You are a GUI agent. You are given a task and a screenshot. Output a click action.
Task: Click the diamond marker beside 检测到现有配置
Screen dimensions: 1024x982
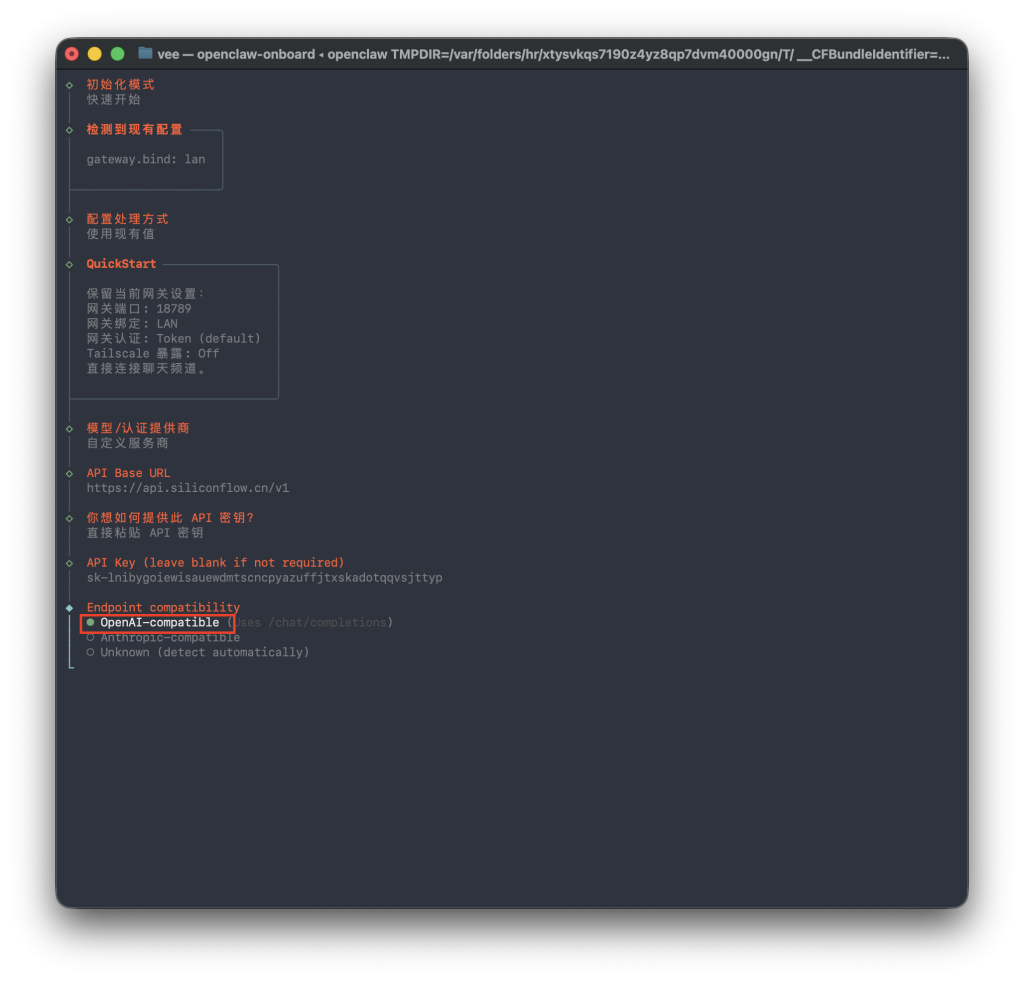(x=69, y=130)
